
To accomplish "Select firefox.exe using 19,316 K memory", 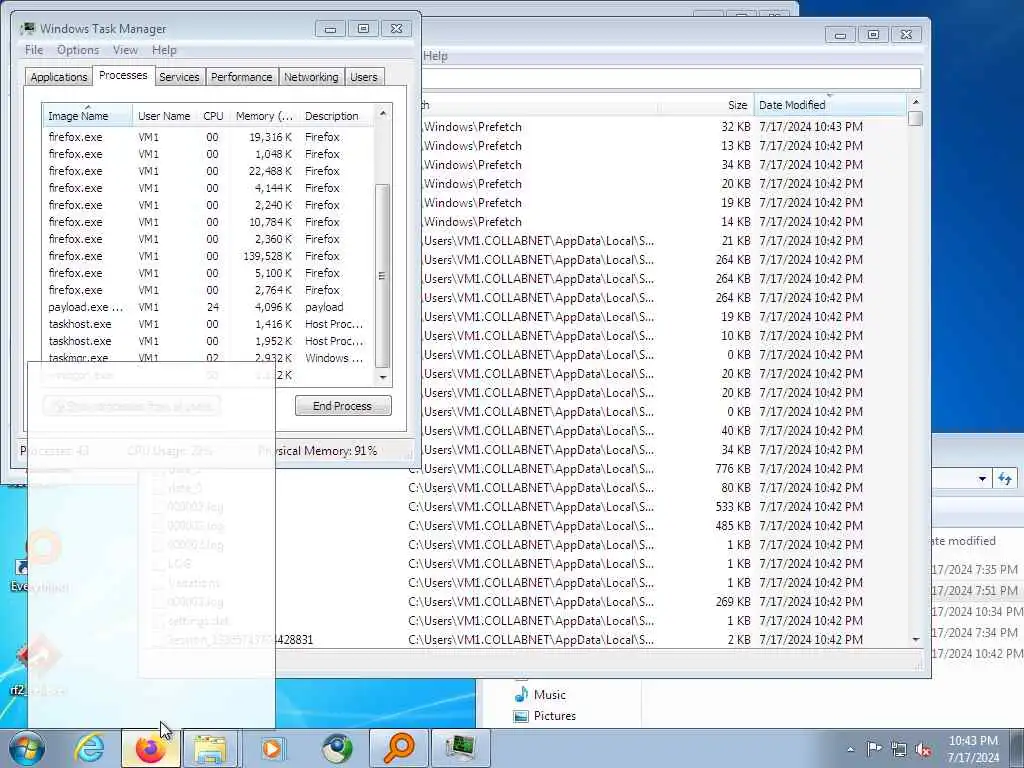I will pyautogui.click(x=209, y=137).
